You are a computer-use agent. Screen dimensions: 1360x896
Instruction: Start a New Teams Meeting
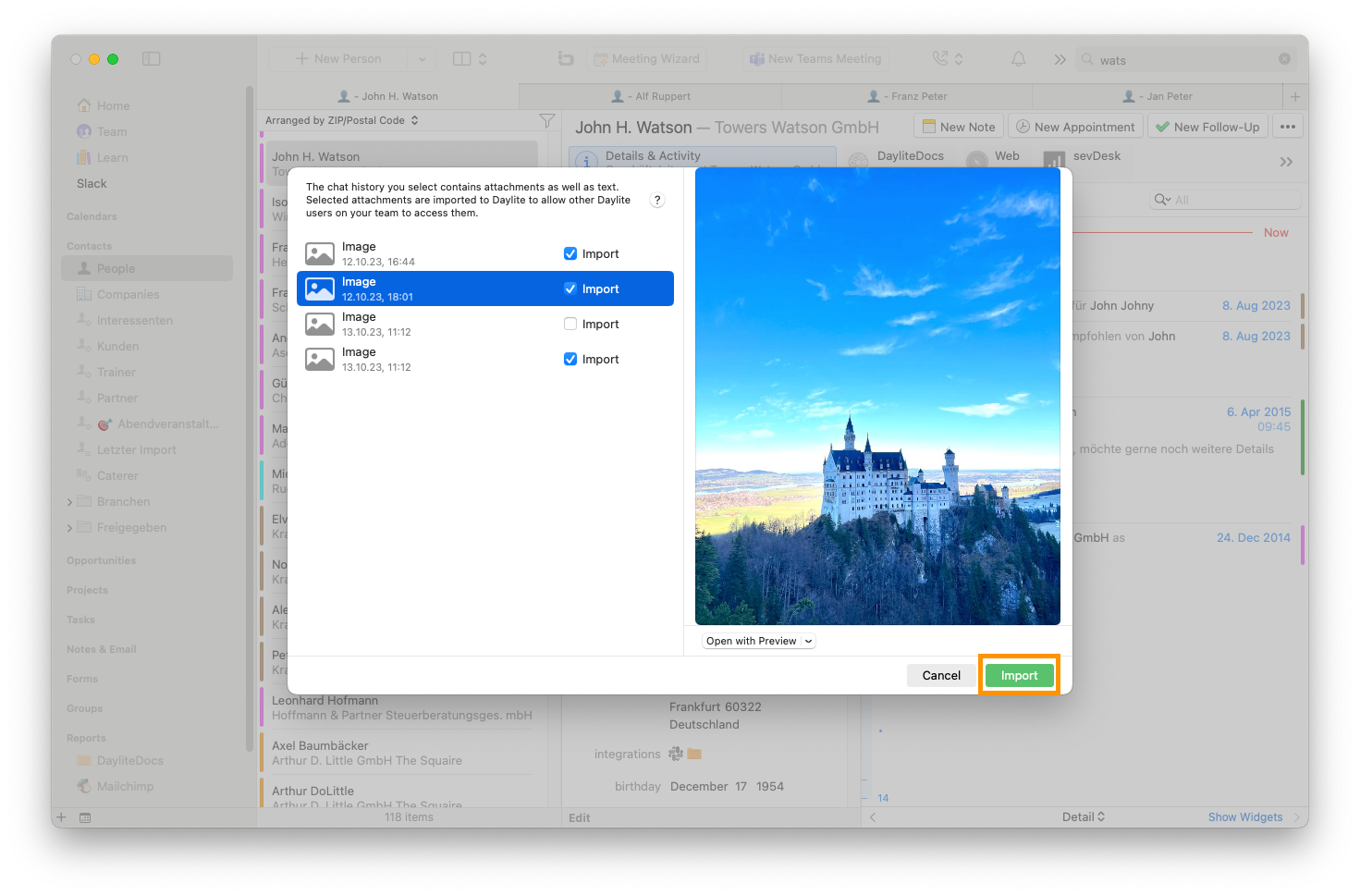pos(815,59)
